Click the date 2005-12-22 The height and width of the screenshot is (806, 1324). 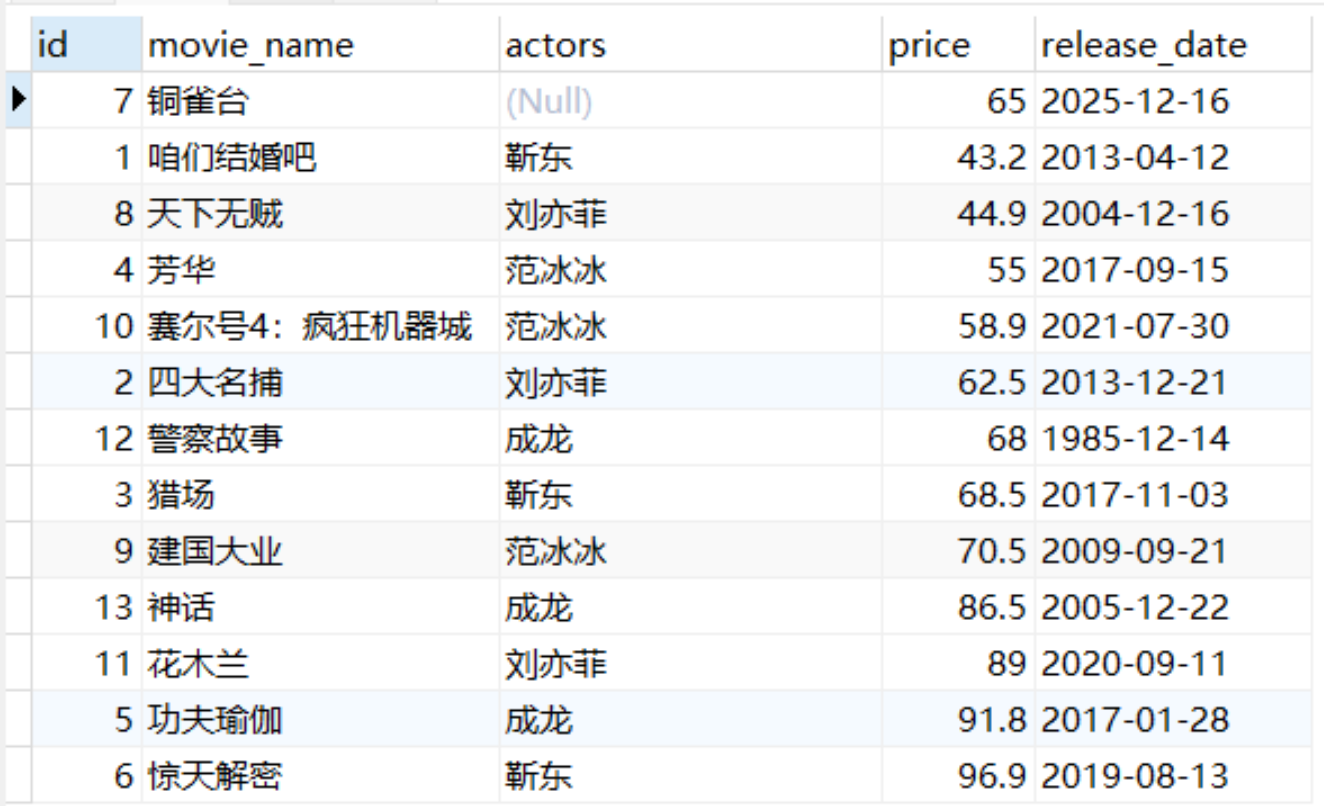tap(1135, 607)
